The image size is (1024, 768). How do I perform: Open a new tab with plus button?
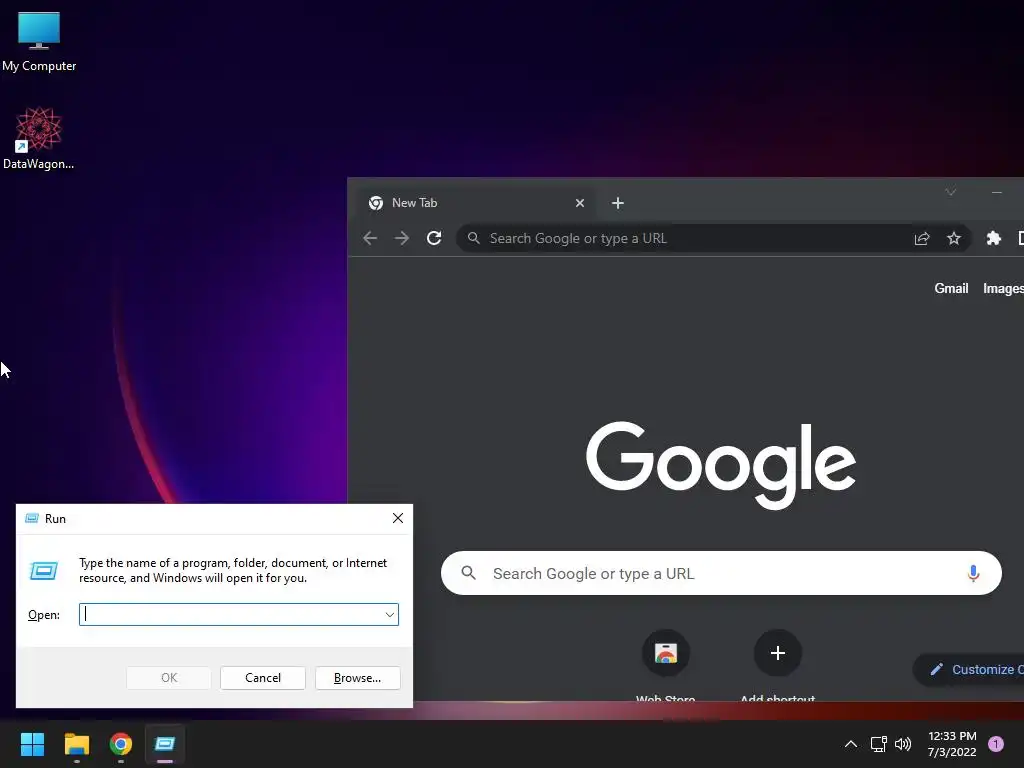coord(617,203)
